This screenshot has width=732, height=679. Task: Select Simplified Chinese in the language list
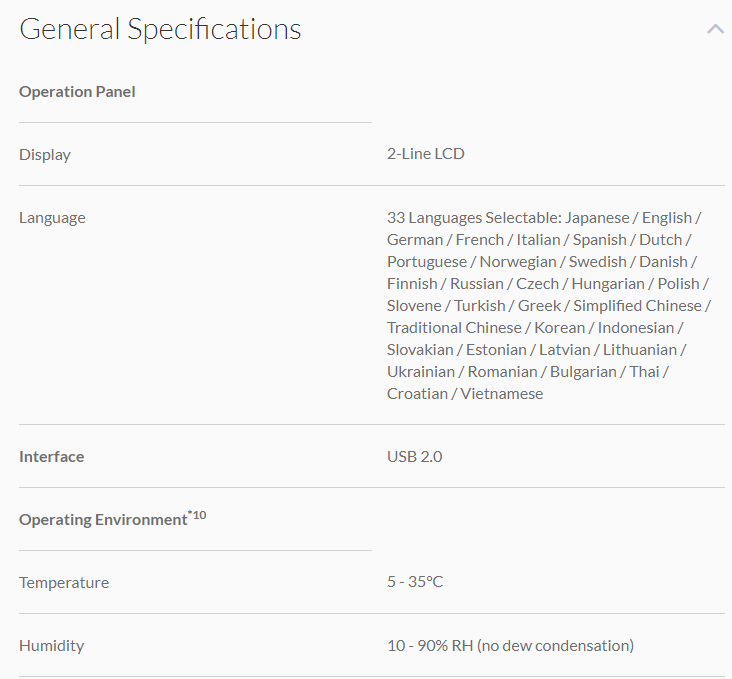coord(637,306)
